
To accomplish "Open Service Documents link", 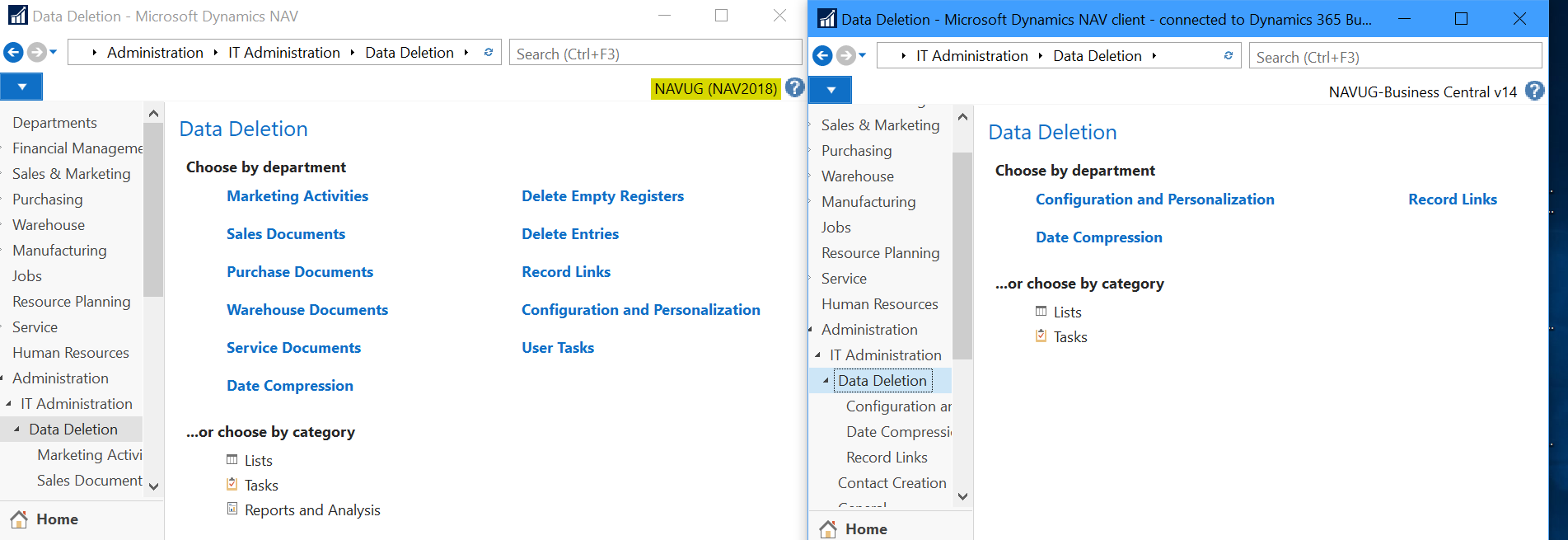I will [x=293, y=348].
